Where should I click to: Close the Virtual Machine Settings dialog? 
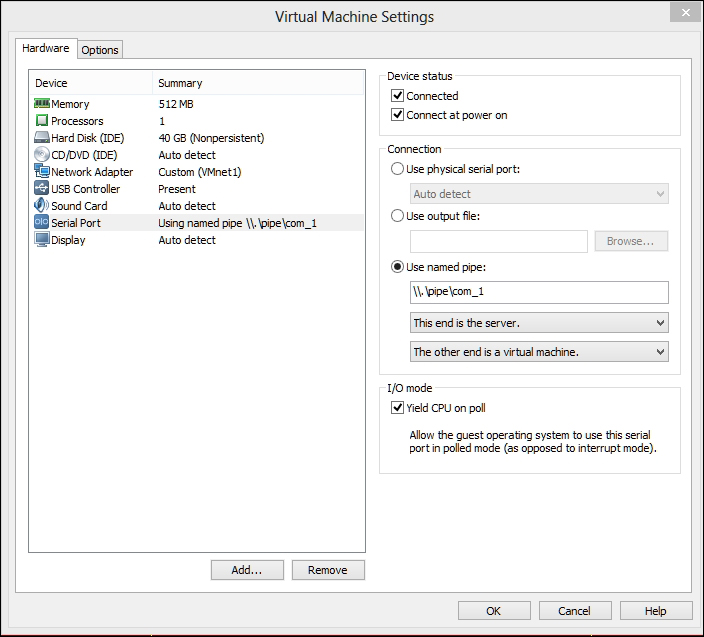point(686,13)
